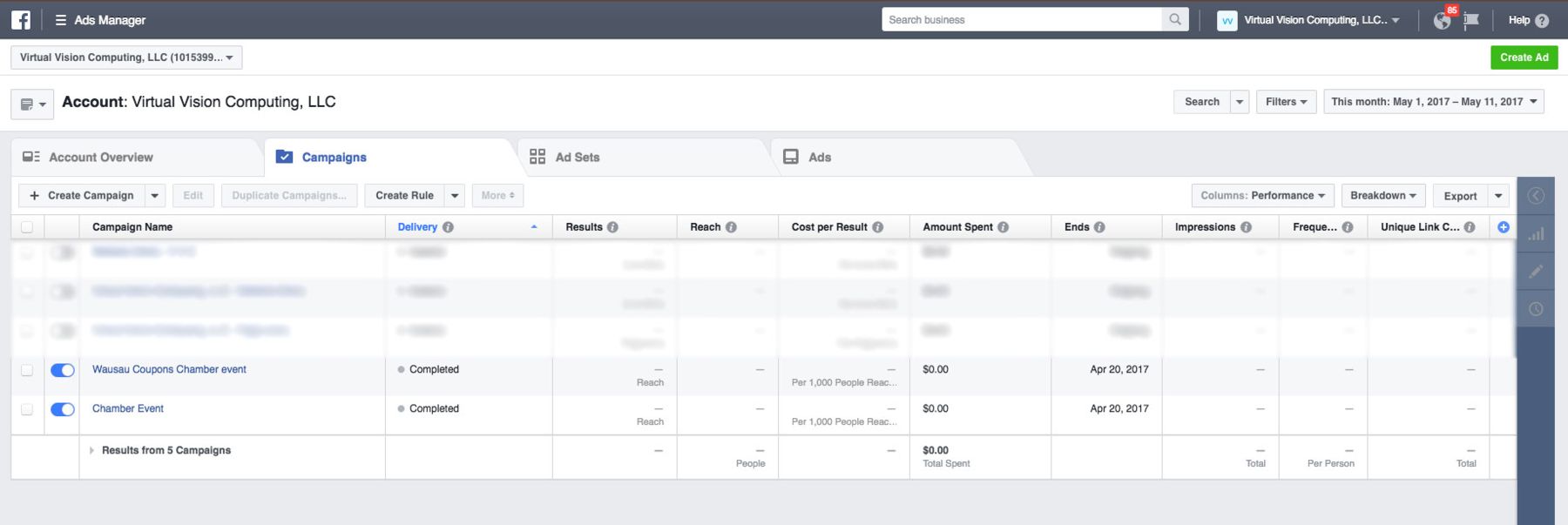The width and height of the screenshot is (1568, 525).
Task: Open the Columns: Performance dropdown
Action: tap(1262, 196)
